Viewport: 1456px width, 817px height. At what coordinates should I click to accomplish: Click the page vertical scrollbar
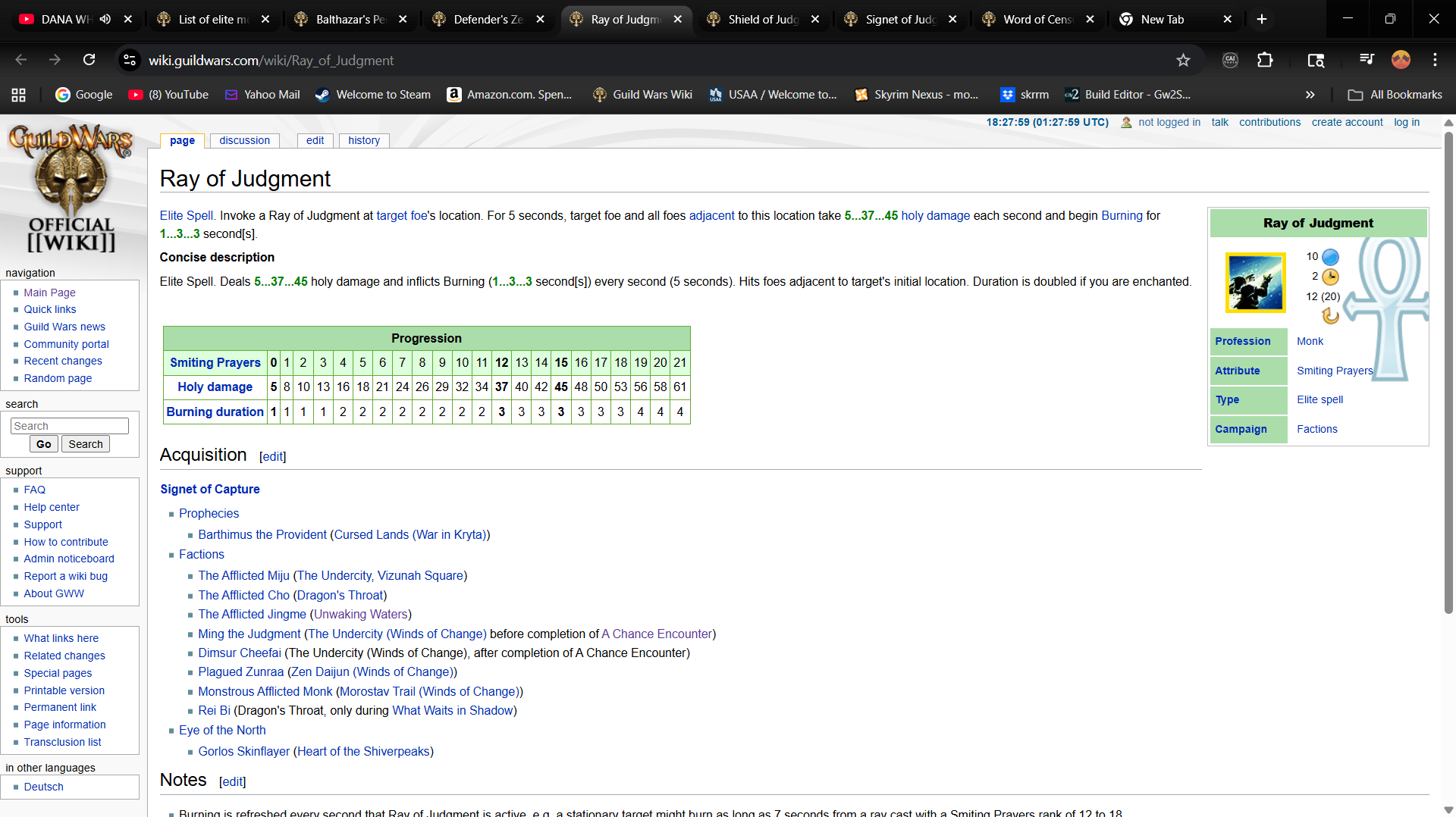click(1448, 371)
